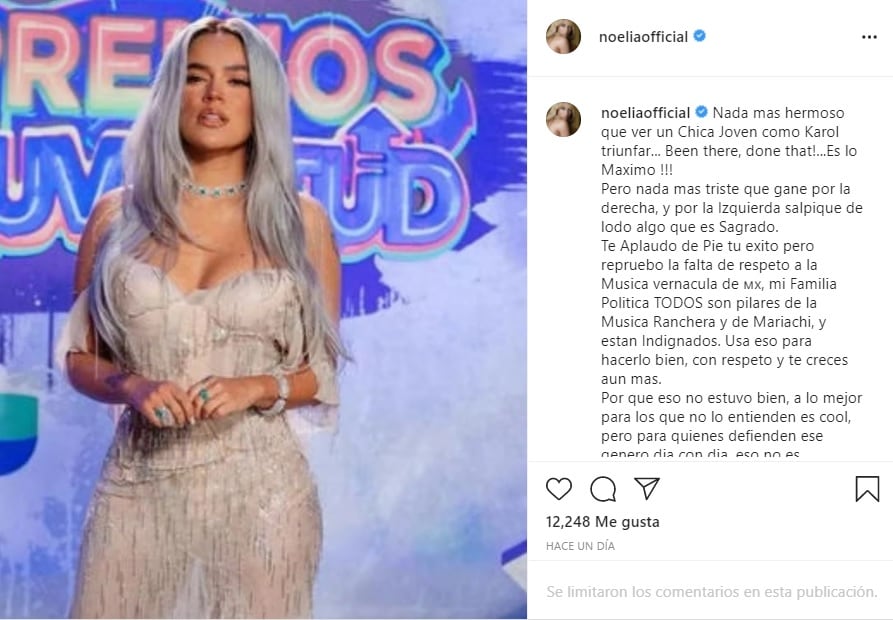The width and height of the screenshot is (893, 620).
Task: Click the verified badge beside caption username
Action: pyautogui.click(x=702, y=112)
